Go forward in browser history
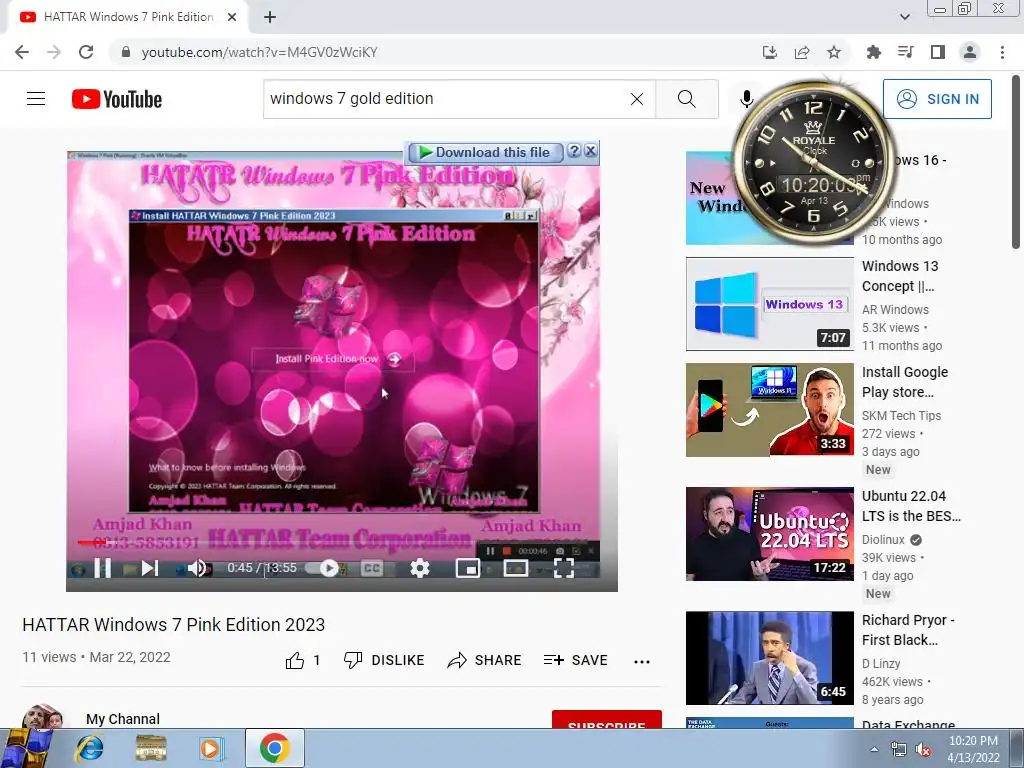This screenshot has width=1024, height=768. click(54, 52)
